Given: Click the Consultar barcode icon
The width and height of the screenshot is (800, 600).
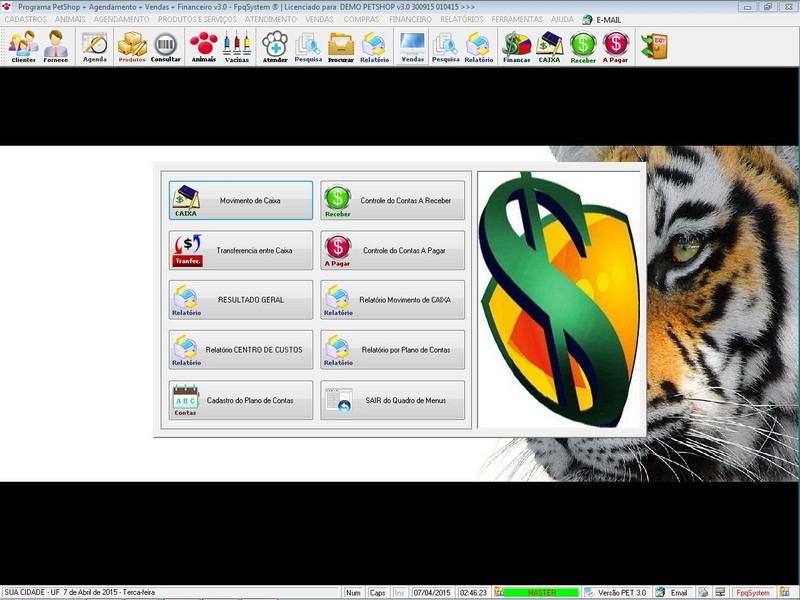Looking at the screenshot, I should point(166,46).
